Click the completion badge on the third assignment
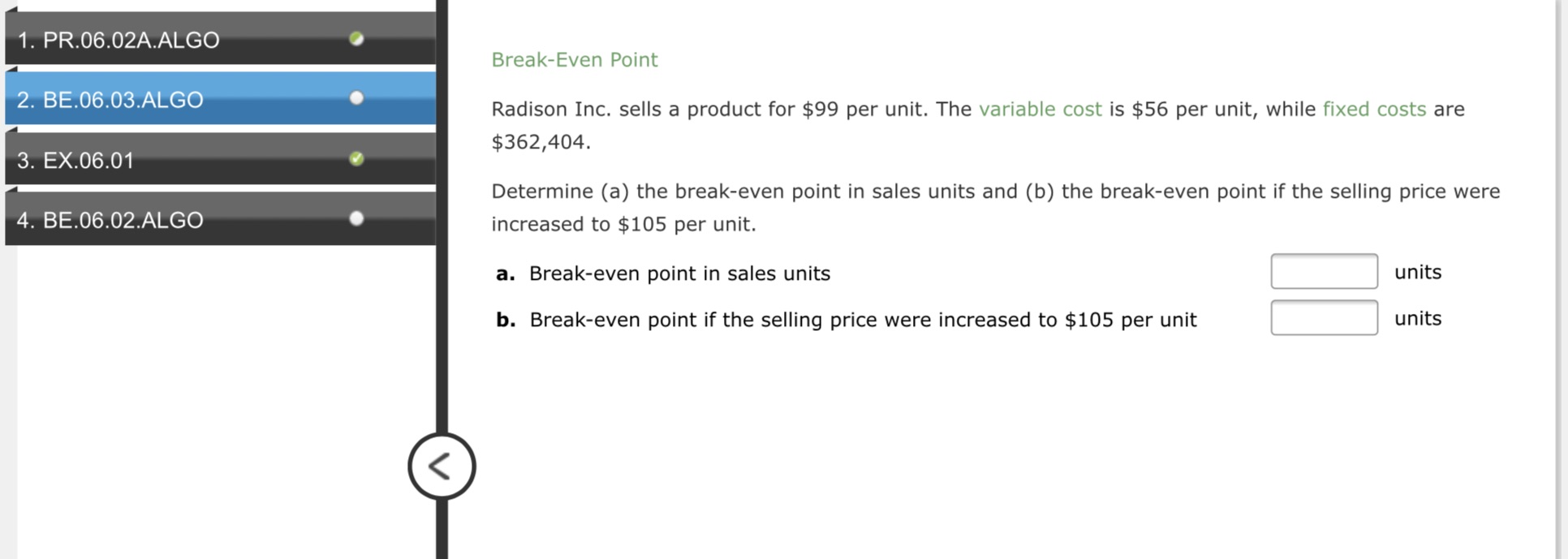1568x559 pixels. click(x=357, y=157)
